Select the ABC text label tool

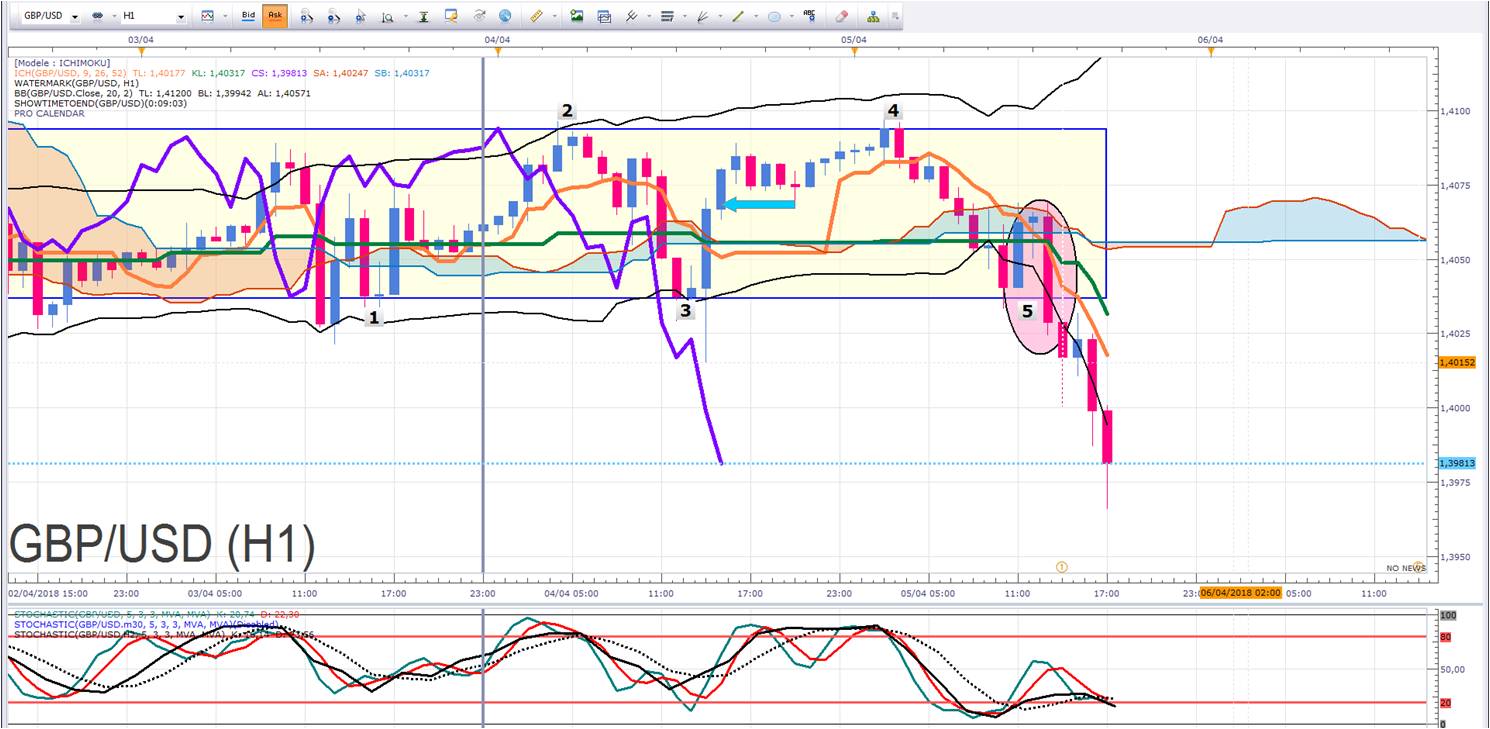[811, 17]
